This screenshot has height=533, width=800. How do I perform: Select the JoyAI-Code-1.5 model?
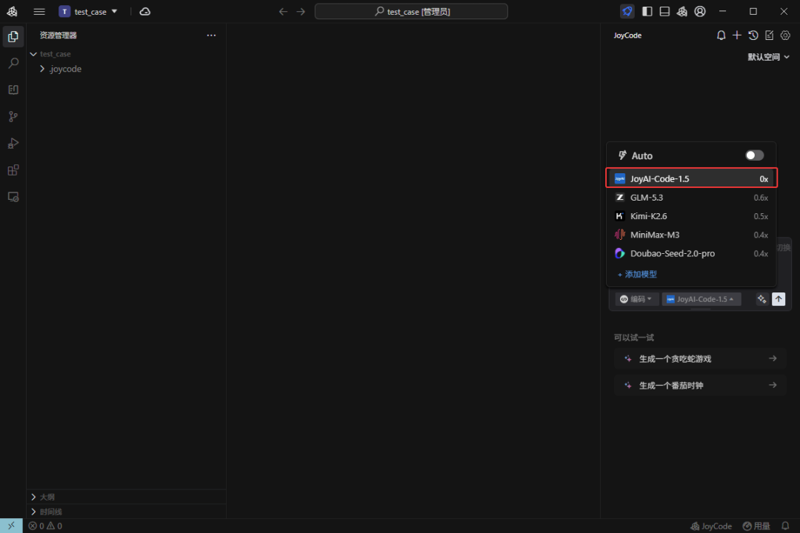click(691, 179)
